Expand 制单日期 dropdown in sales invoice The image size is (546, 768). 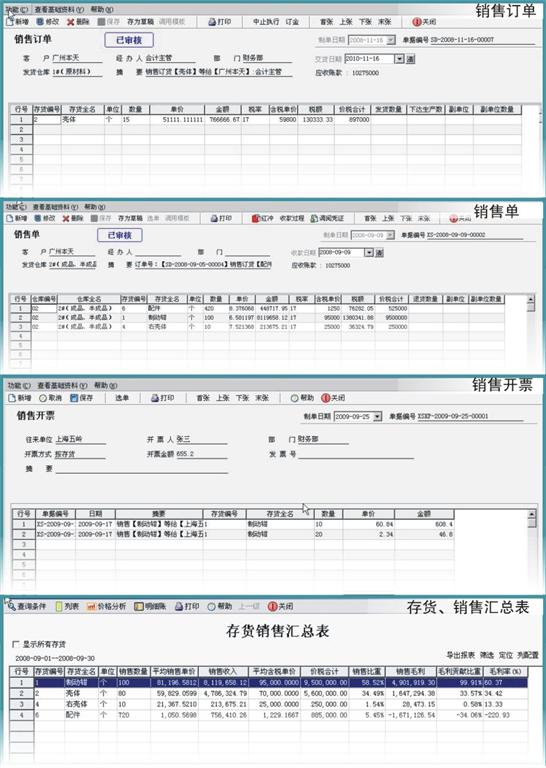tap(377, 416)
